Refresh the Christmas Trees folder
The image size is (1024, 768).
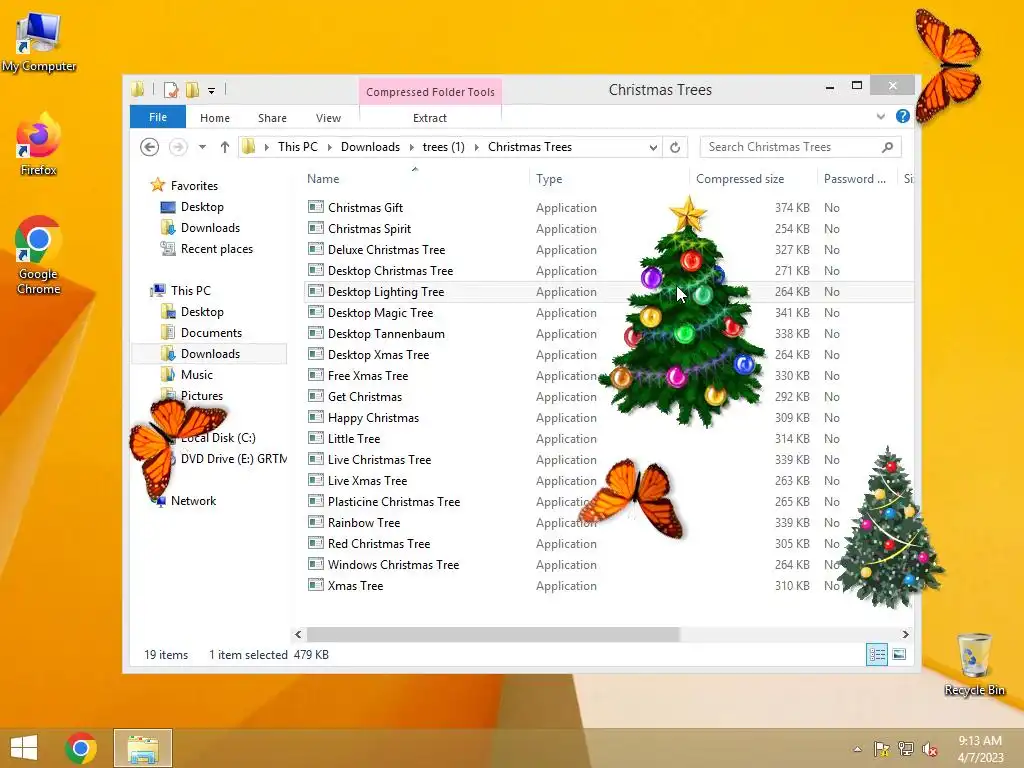pyautogui.click(x=675, y=147)
